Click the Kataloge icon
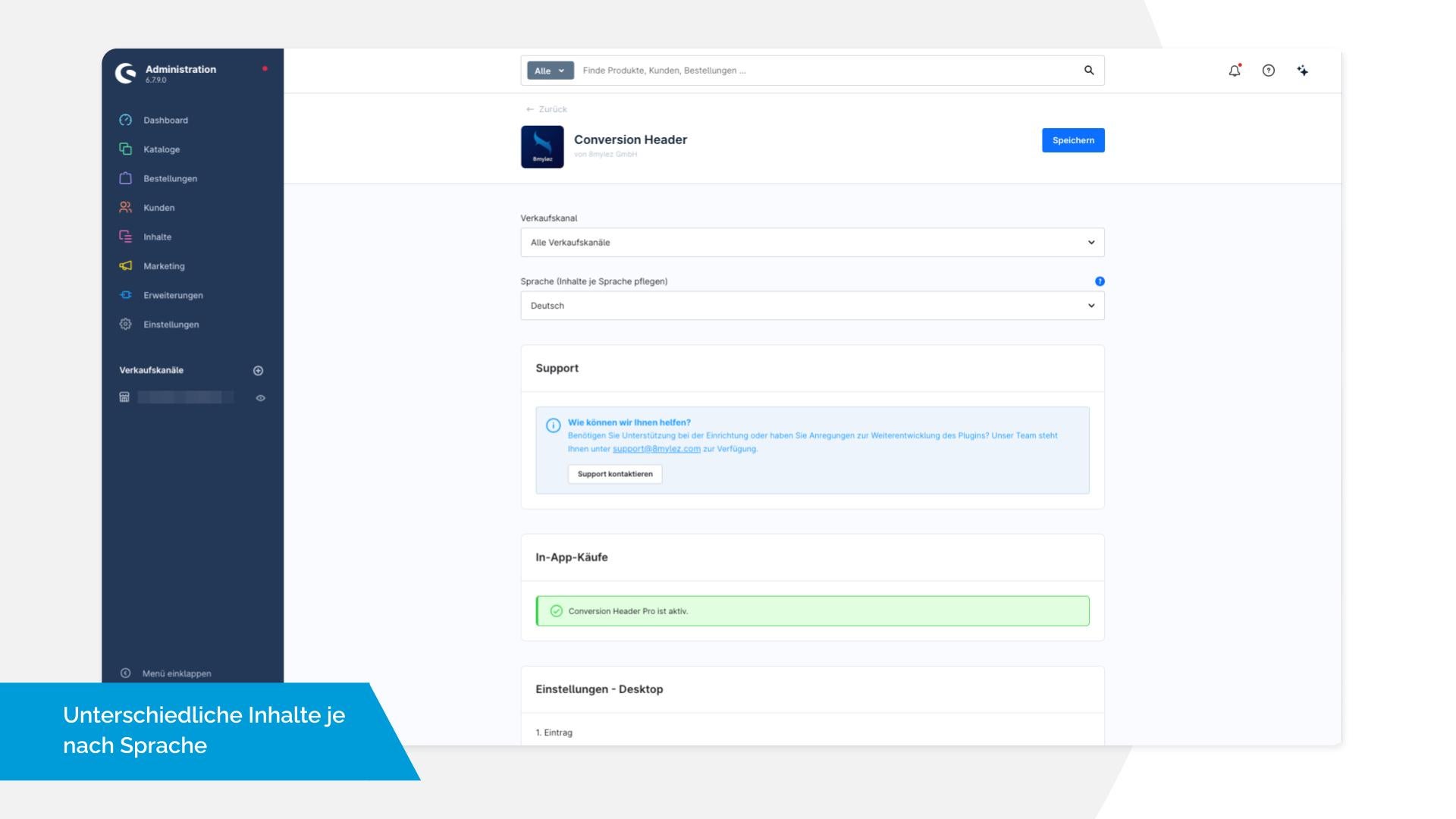The height and width of the screenshot is (819, 1456). tap(126, 149)
